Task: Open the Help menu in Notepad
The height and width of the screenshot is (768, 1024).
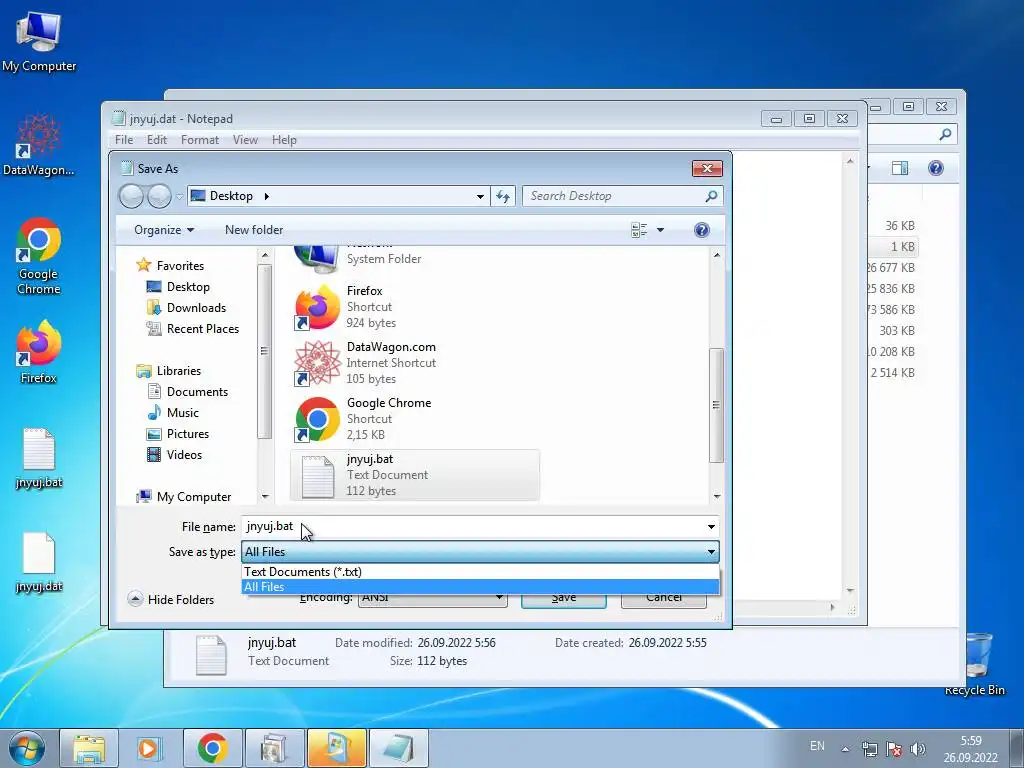Action: click(284, 140)
